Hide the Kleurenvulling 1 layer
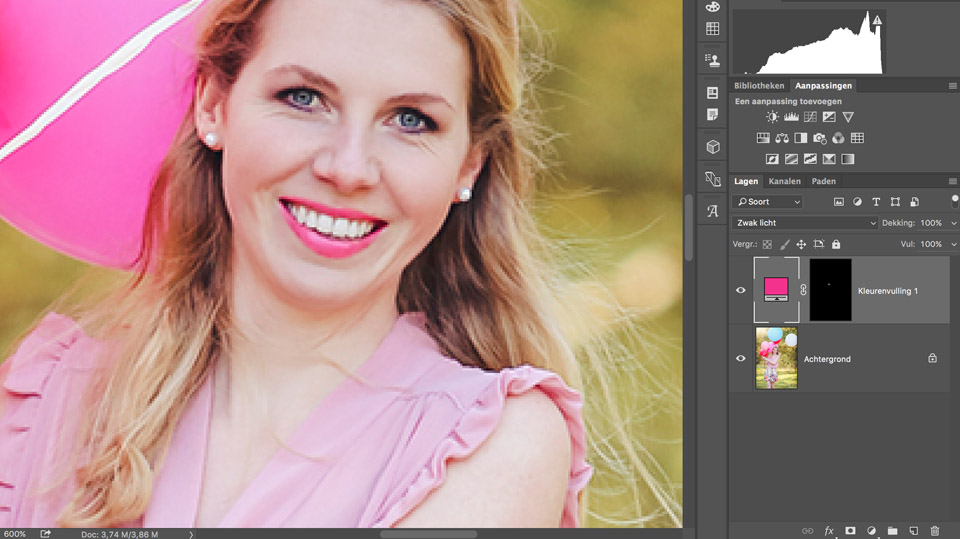Screen dimensions: 960x539 [x=741, y=290]
